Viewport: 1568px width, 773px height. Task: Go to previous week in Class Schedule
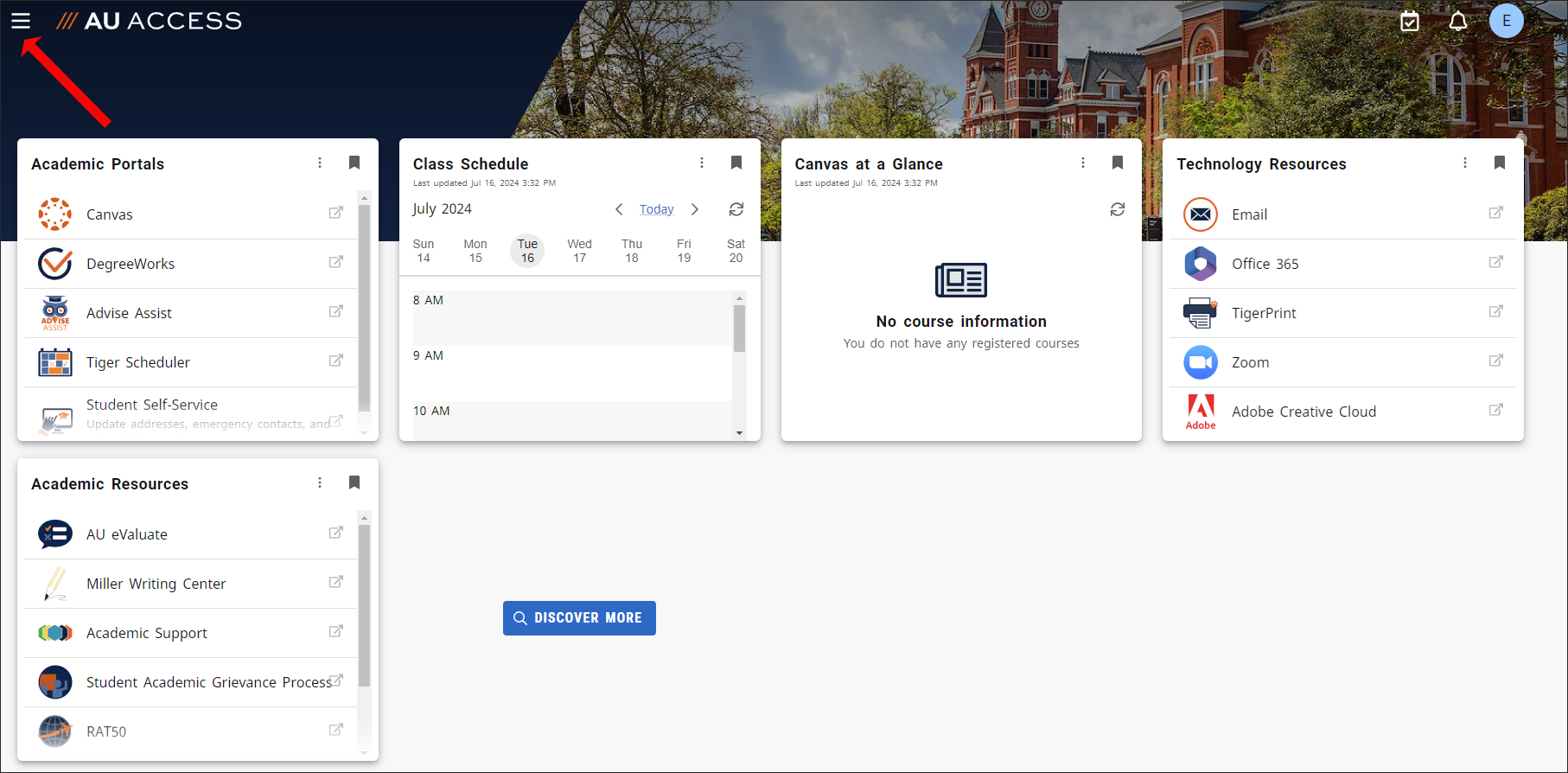tap(619, 209)
